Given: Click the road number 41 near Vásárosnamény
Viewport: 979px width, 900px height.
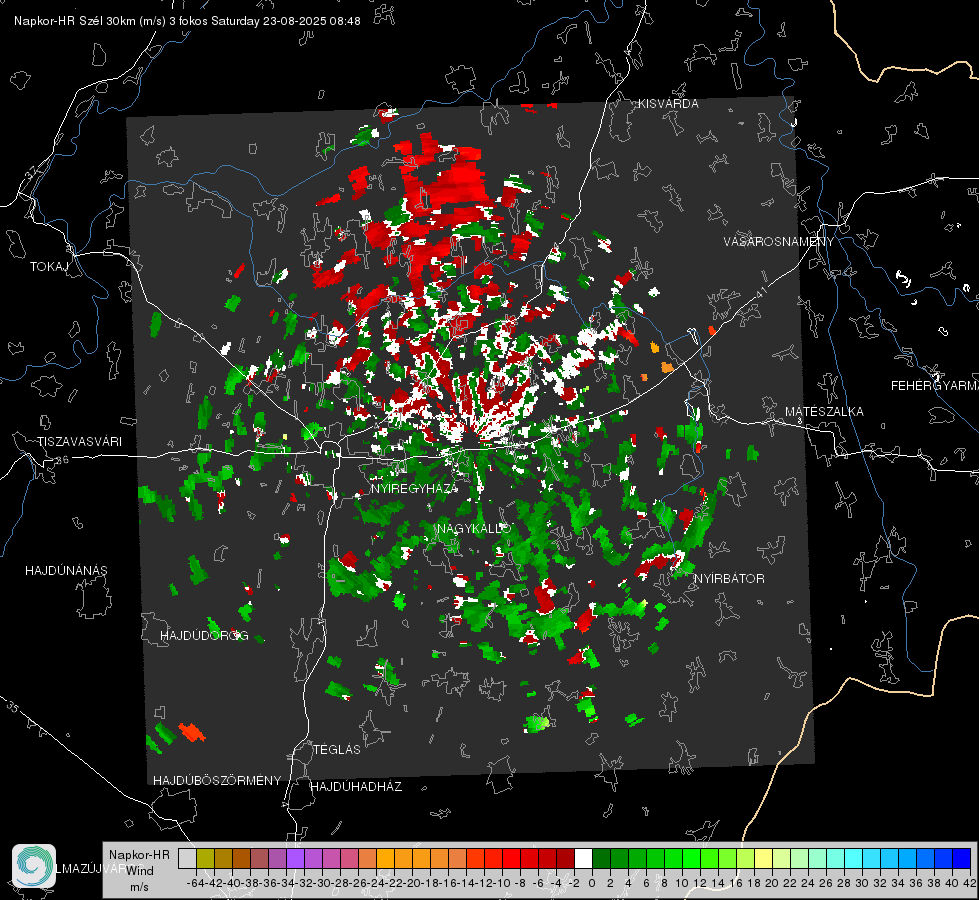Looking at the screenshot, I should click(x=761, y=292).
